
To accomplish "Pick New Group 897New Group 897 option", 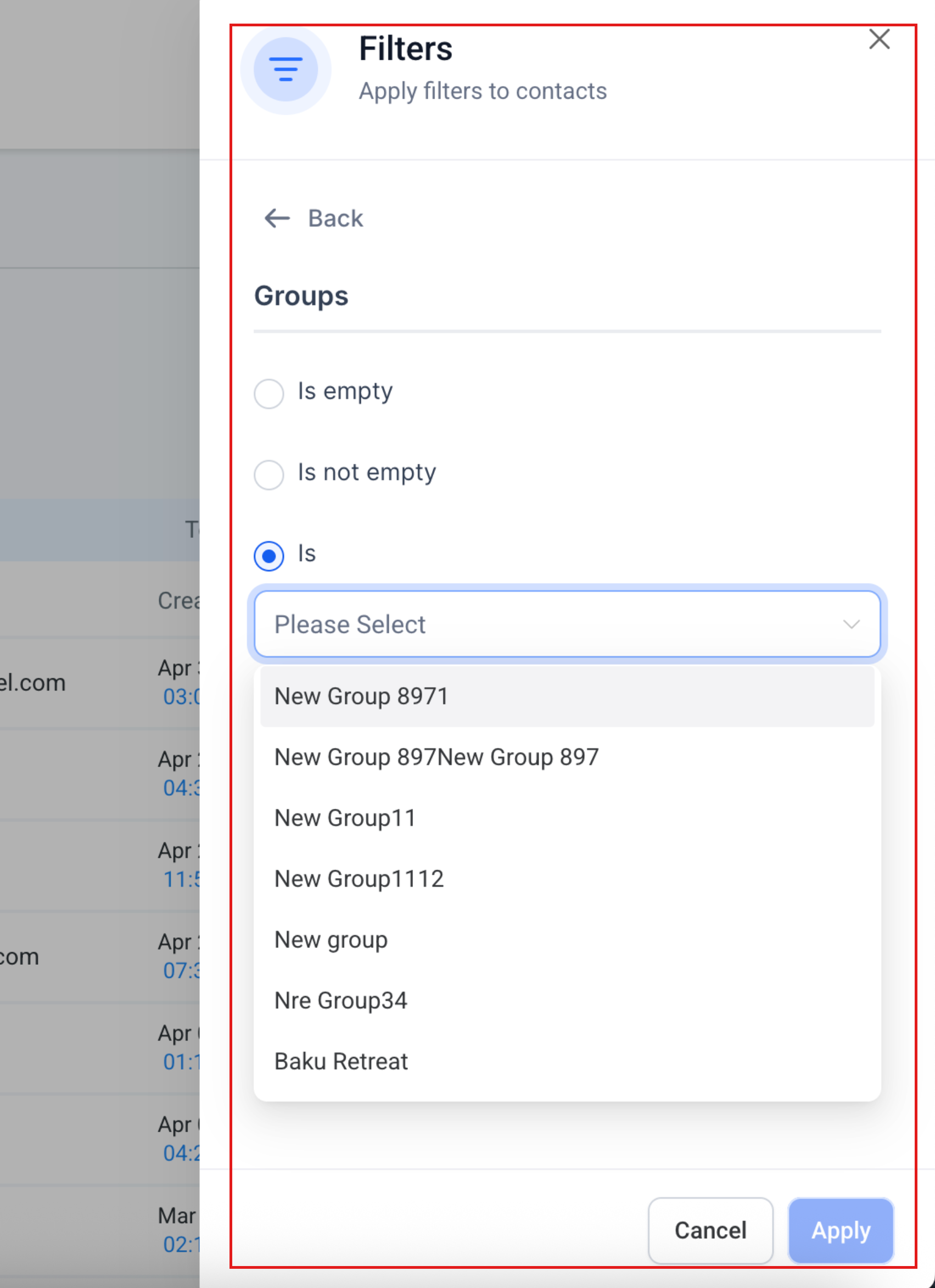I will pyautogui.click(x=436, y=757).
